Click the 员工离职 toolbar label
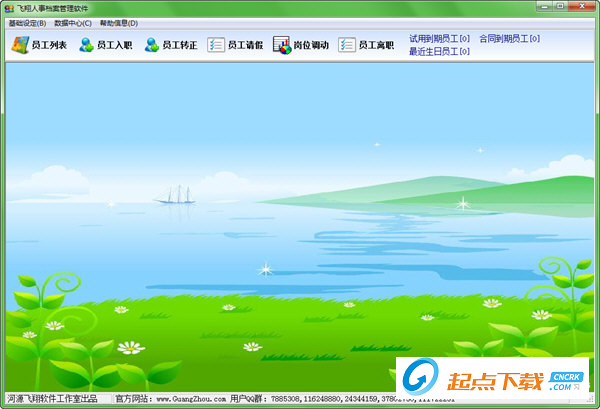600x409 pixels. tap(377, 45)
